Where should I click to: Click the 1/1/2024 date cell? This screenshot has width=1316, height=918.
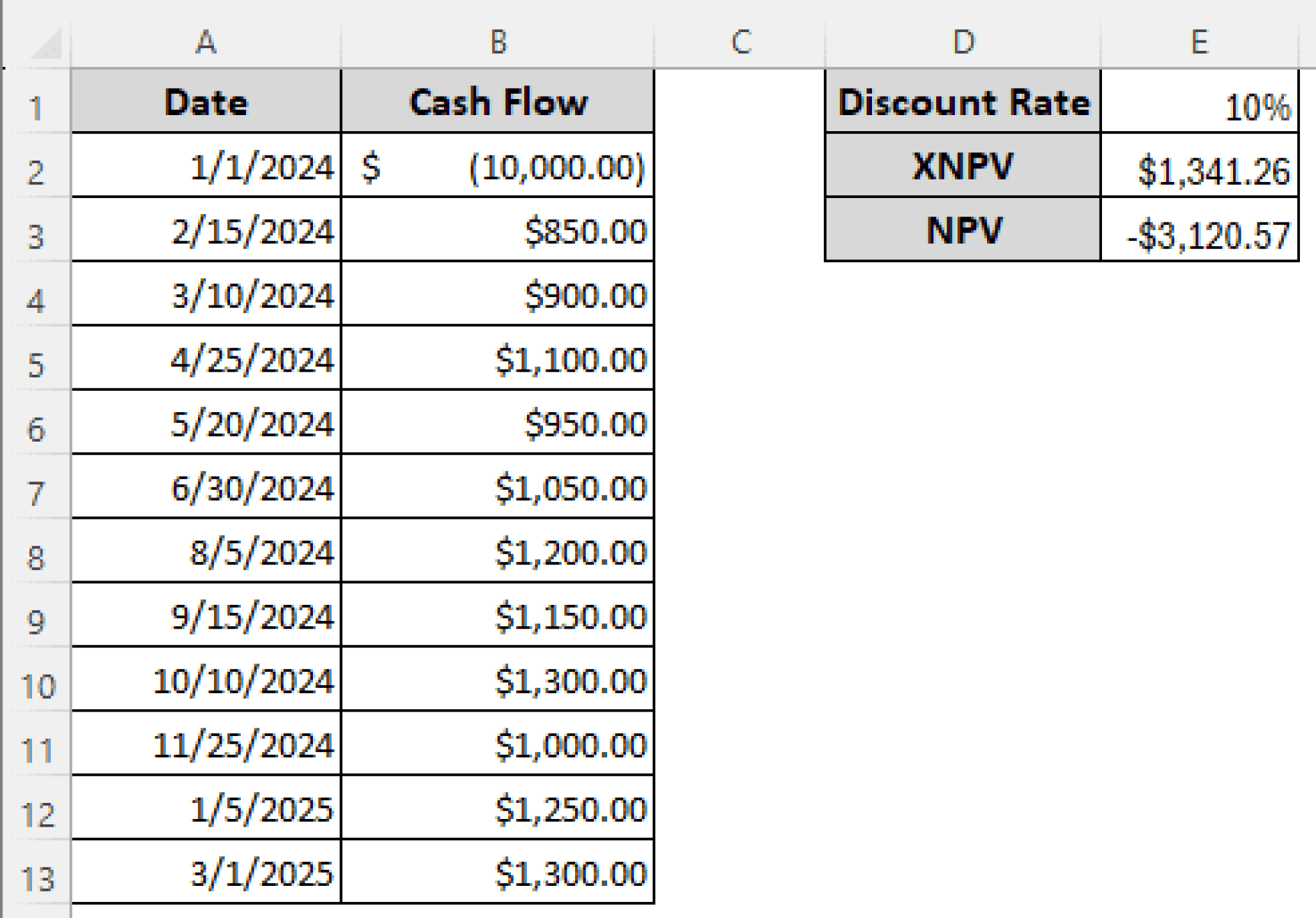click(x=206, y=168)
